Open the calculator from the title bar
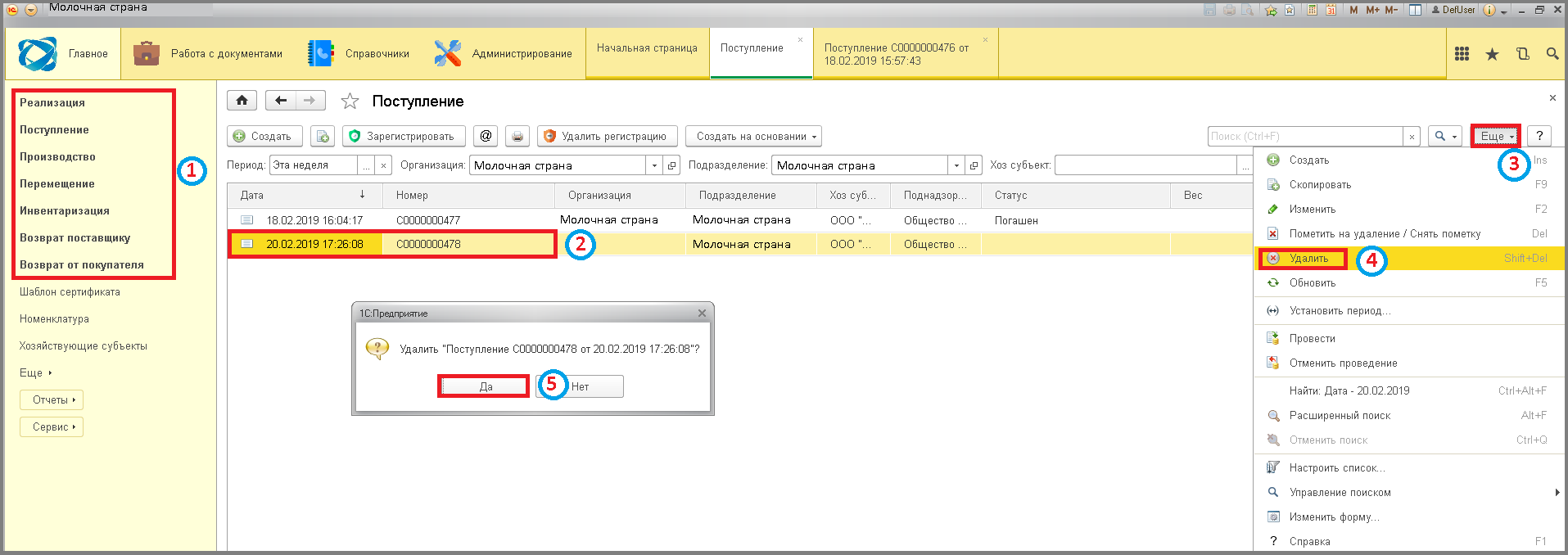The image size is (1568, 555). (x=1312, y=10)
